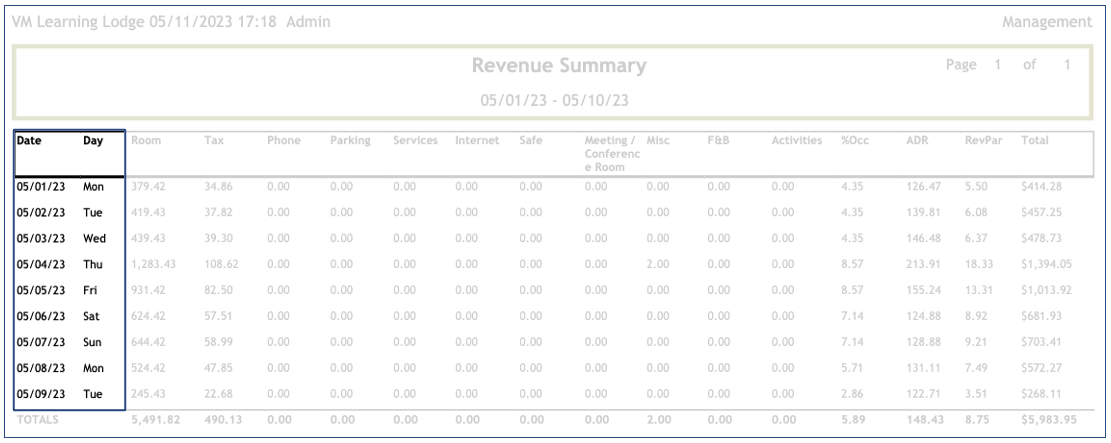Click the 05/01/23 date cell
This screenshot has height=443, width=1111.
(x=39, y=186)
